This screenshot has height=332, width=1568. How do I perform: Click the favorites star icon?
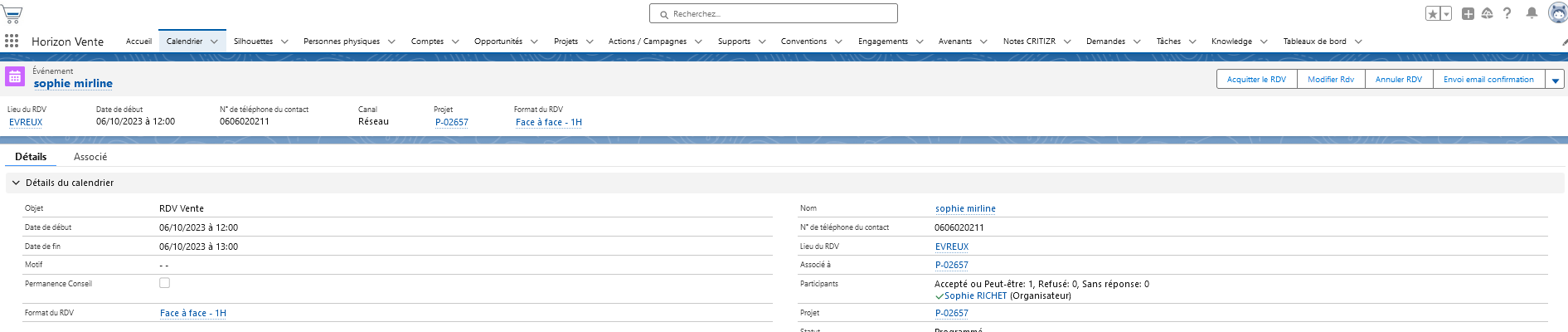pyautogui.click(x=1433, y=14)
